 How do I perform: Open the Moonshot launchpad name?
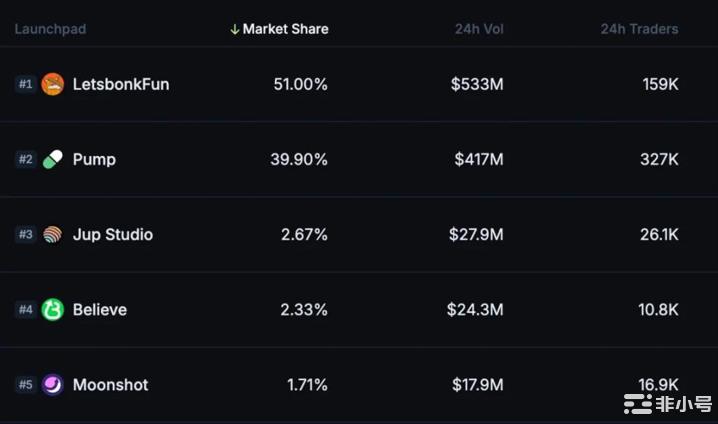[x=110, y=385]
